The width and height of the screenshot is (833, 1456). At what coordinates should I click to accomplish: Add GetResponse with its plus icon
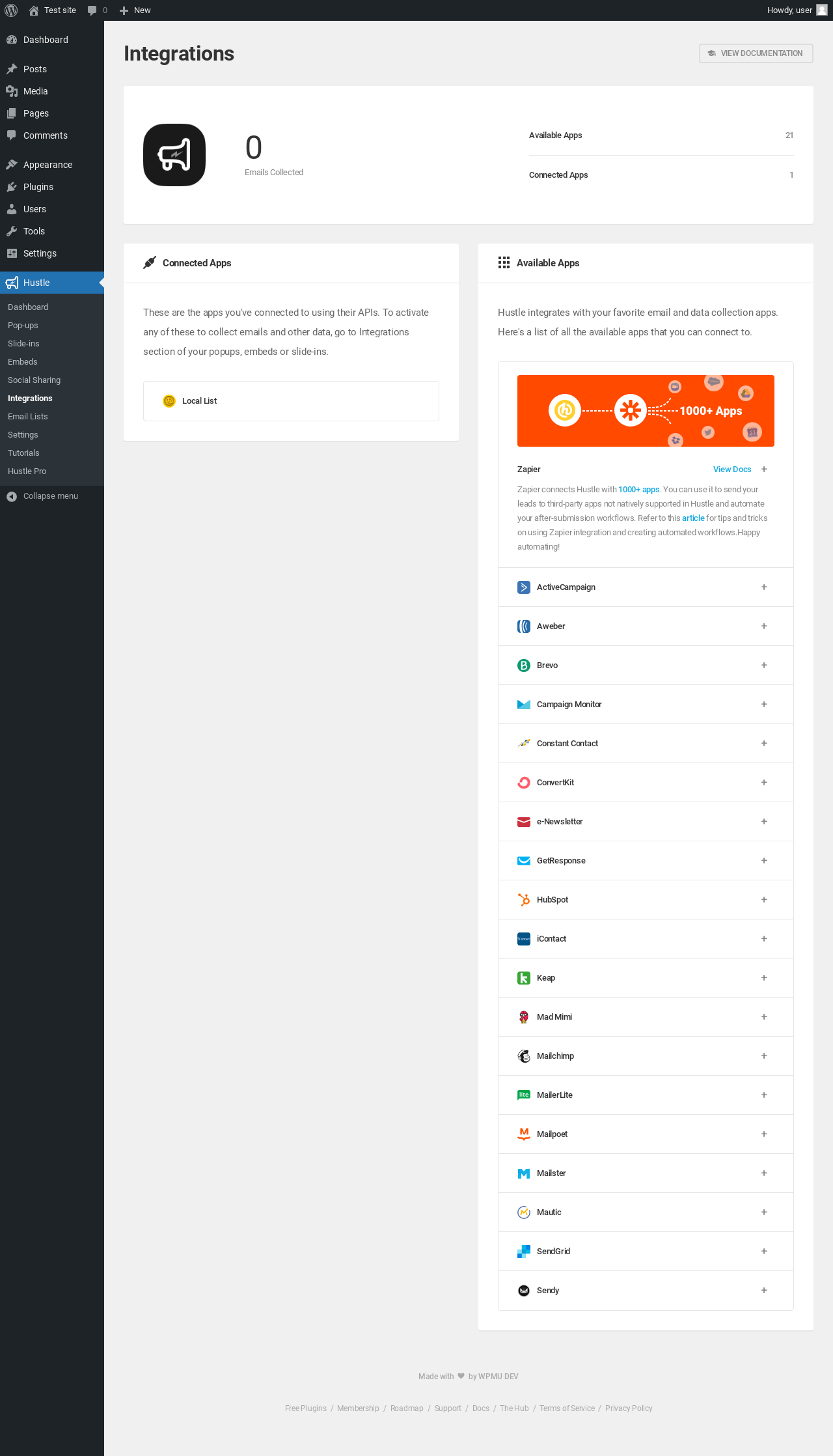764,861
